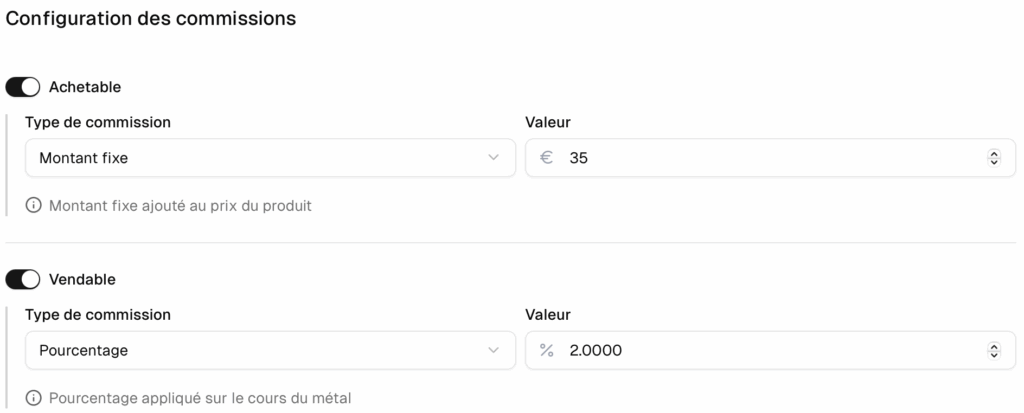Open the Pourcentage commission type dropdown
This screenshot has height=413, width=1024.
coord(270,350)
